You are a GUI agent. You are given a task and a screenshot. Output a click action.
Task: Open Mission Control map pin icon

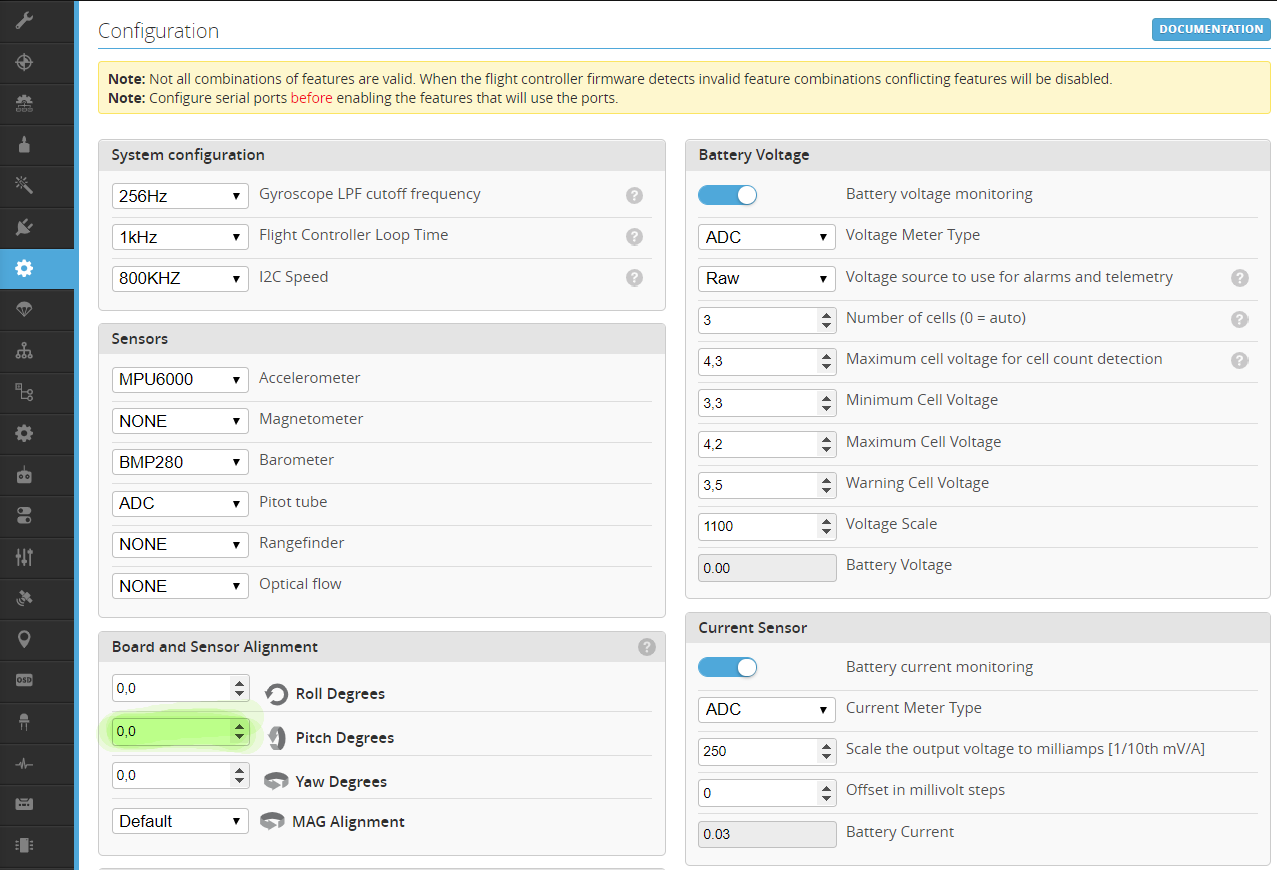pos(24,639)
